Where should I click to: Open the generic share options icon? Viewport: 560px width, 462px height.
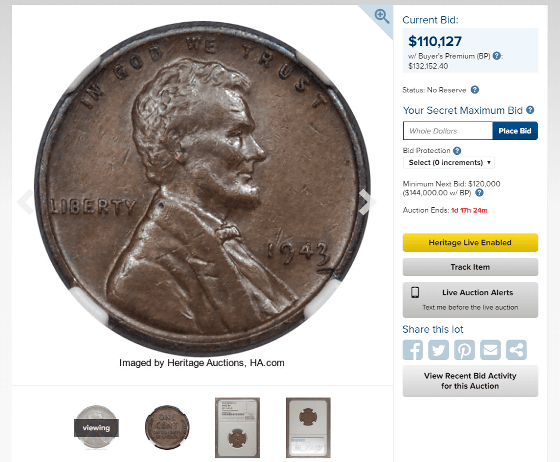516,350
